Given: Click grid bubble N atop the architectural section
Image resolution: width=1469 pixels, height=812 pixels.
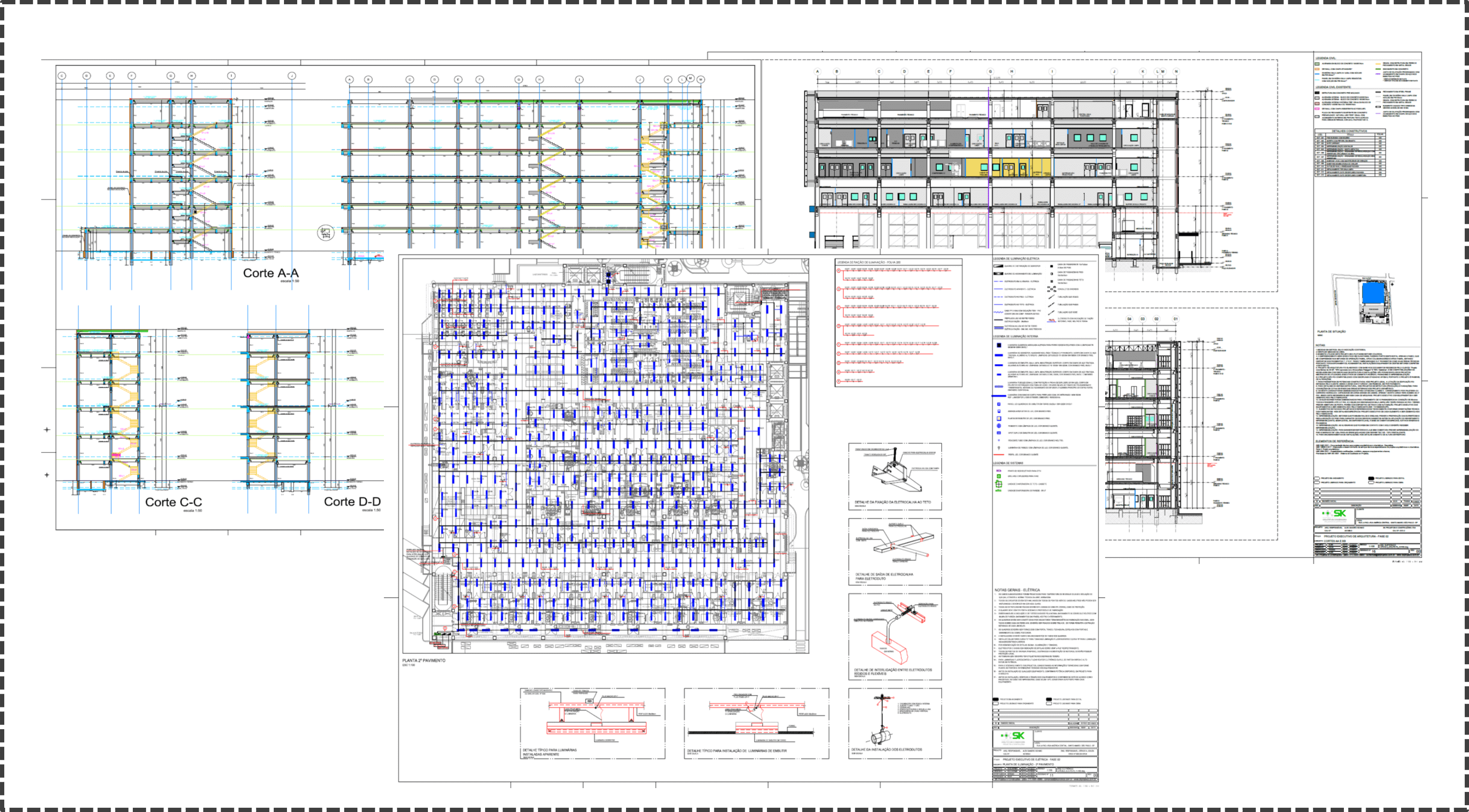Looking at the screenshot, I should (x=1176, y=71).
